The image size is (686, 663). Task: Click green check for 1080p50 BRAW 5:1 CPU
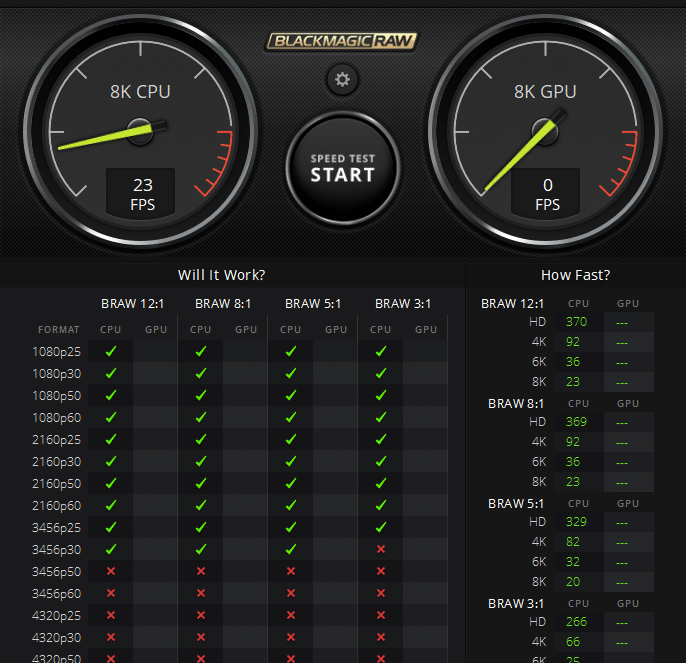click(x=291, y=395)
